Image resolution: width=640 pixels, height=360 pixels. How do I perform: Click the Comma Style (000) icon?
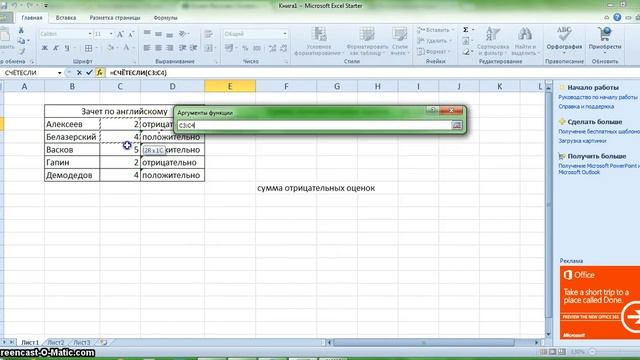[x=257, y=48]
